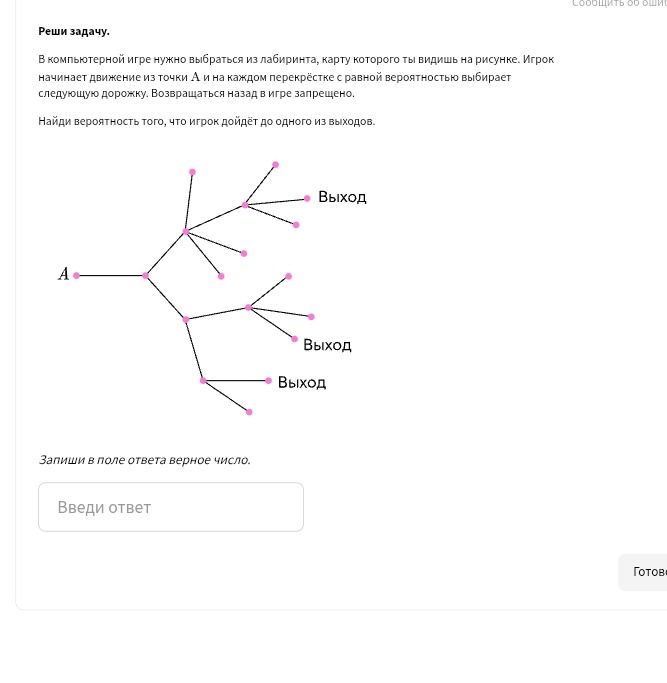The height and width of the screenshot is (683, 667).
Task: Click the 'Введи ответ' answer input field
Action: (x=171, y=507)
